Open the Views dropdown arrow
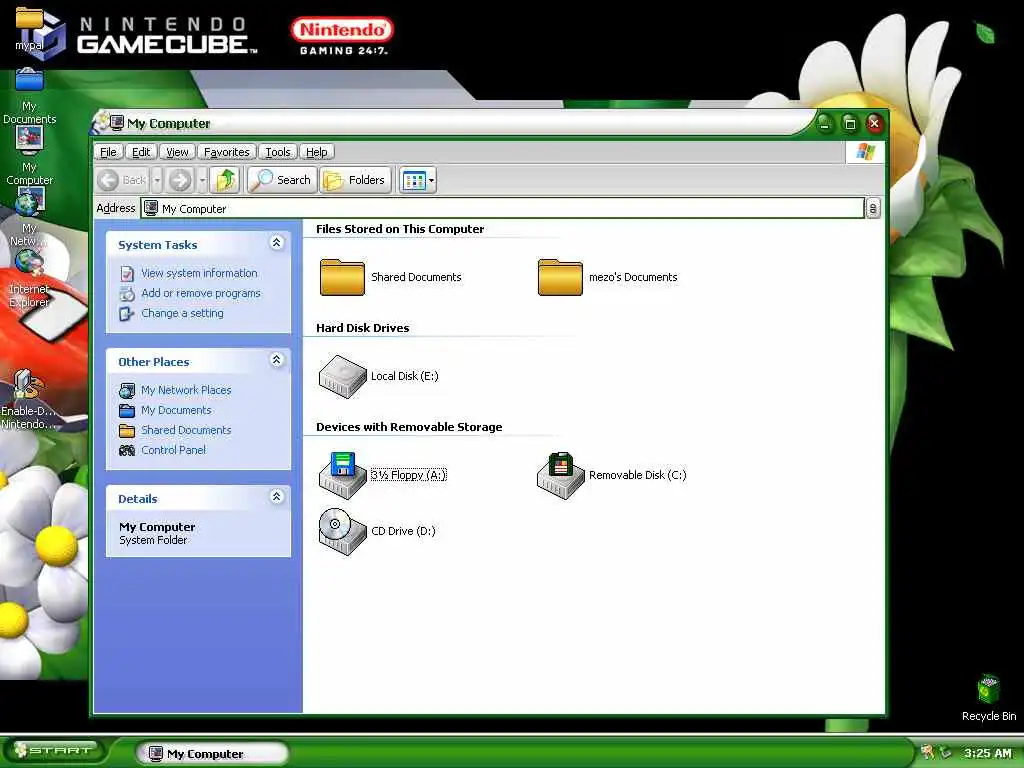This screenshot has height=768, width=1024. point(431,180)
